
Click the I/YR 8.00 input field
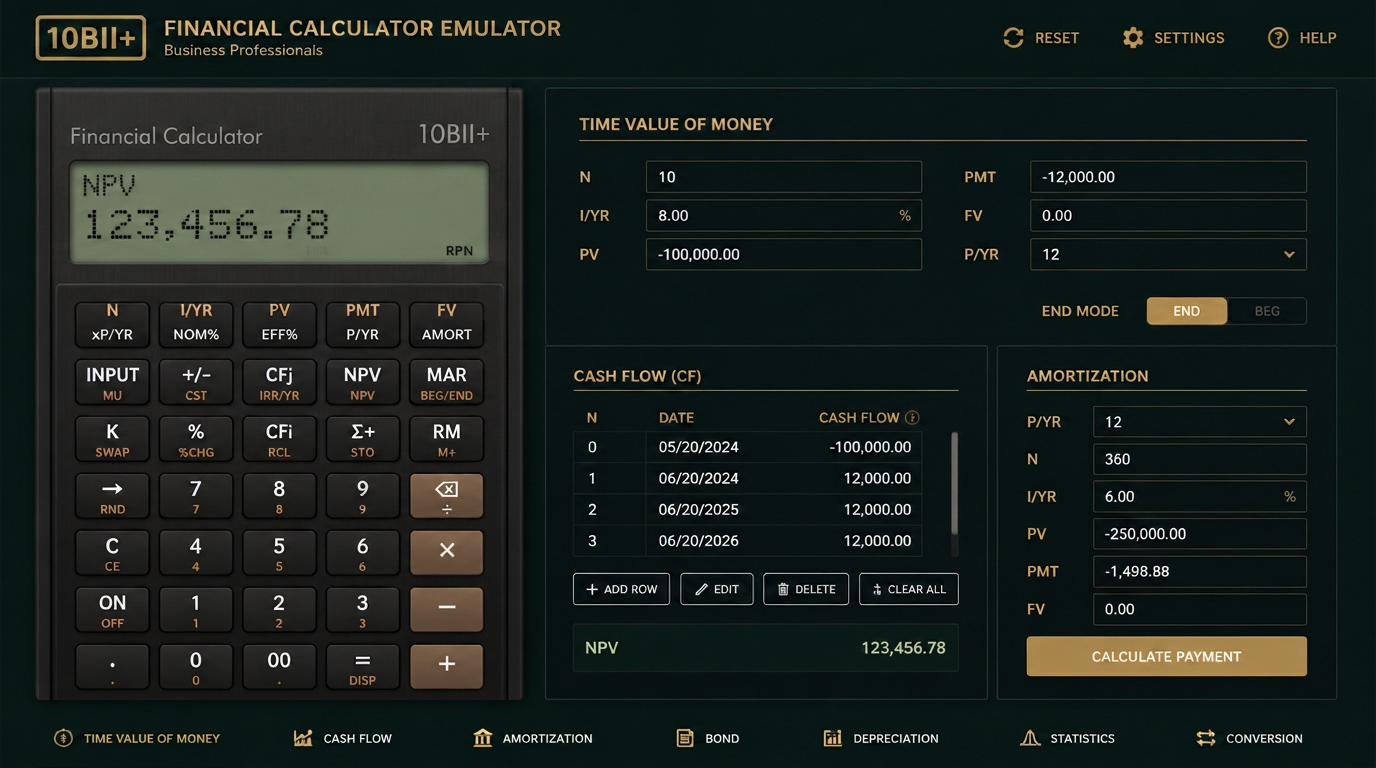click(x=784, y=215)
